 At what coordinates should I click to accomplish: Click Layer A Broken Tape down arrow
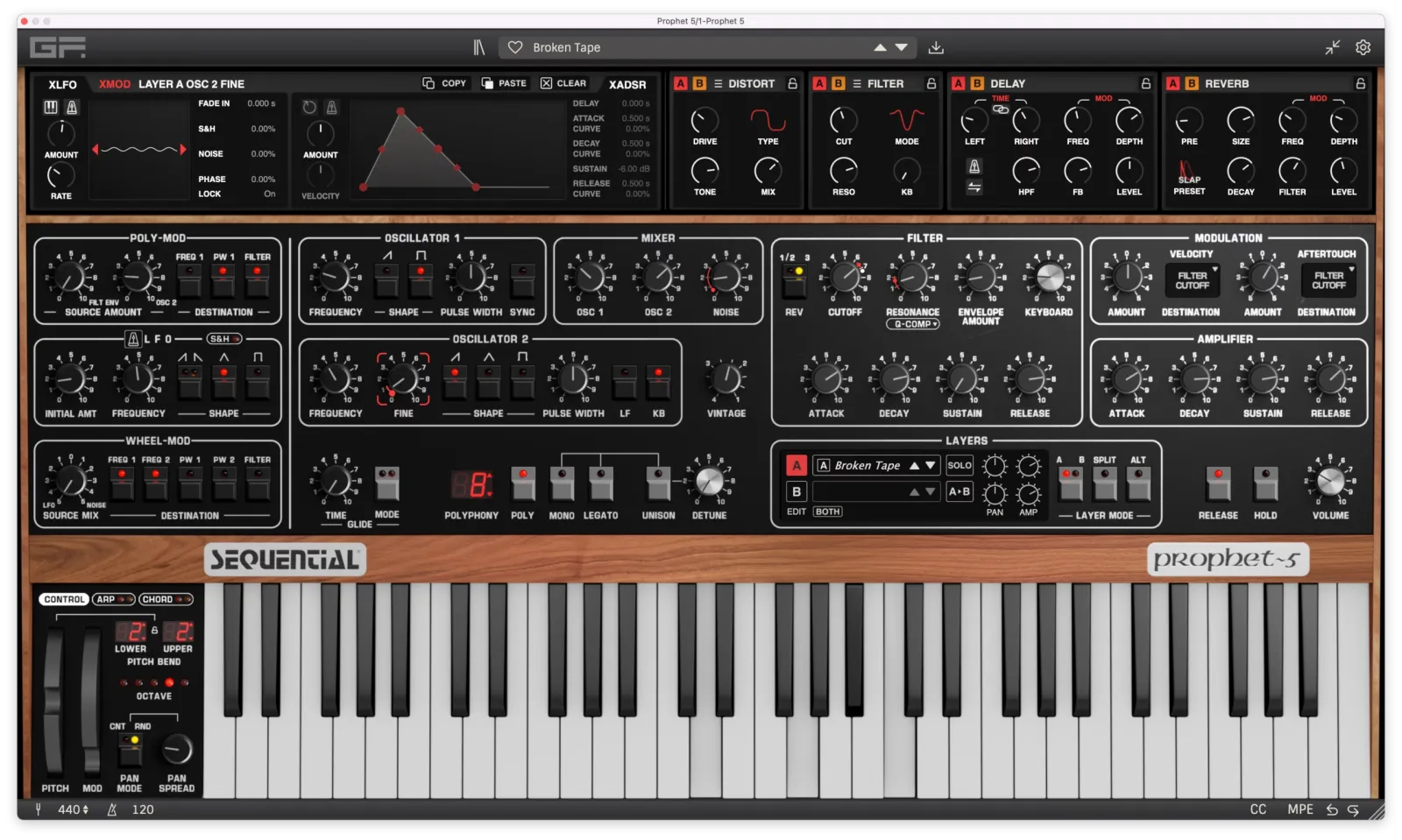pyautogui.click(x=930, y=465)
